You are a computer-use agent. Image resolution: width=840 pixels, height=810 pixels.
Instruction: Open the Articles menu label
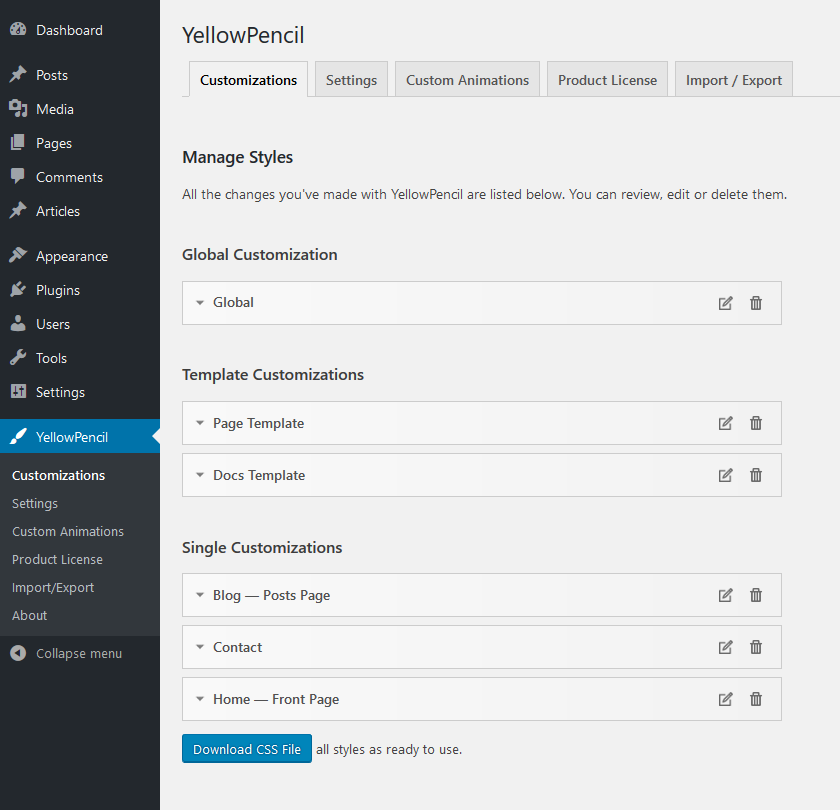pos(58,211)
